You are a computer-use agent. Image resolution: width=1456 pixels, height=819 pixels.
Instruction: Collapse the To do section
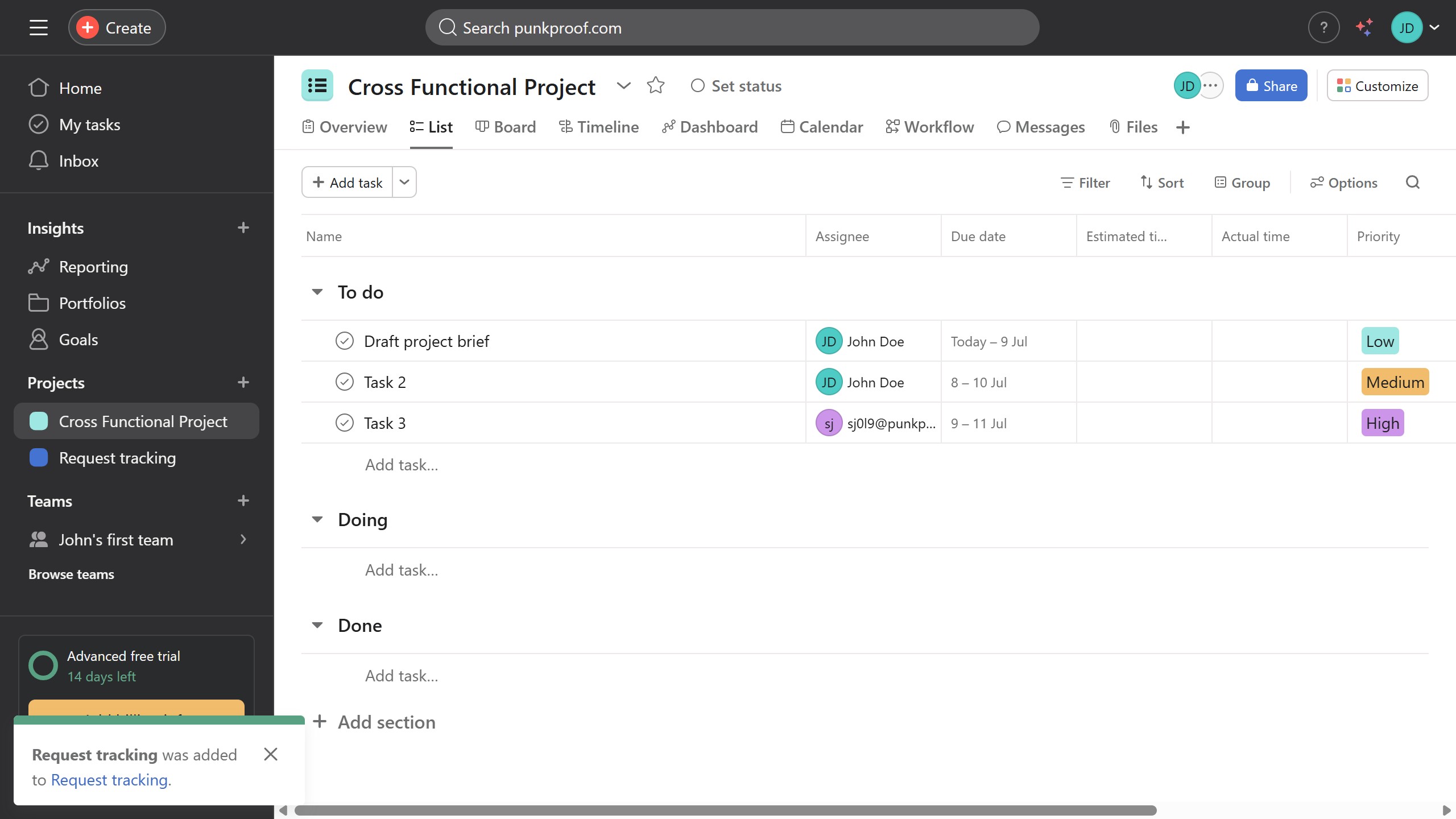pyautogui.click(x=317, y=292)
